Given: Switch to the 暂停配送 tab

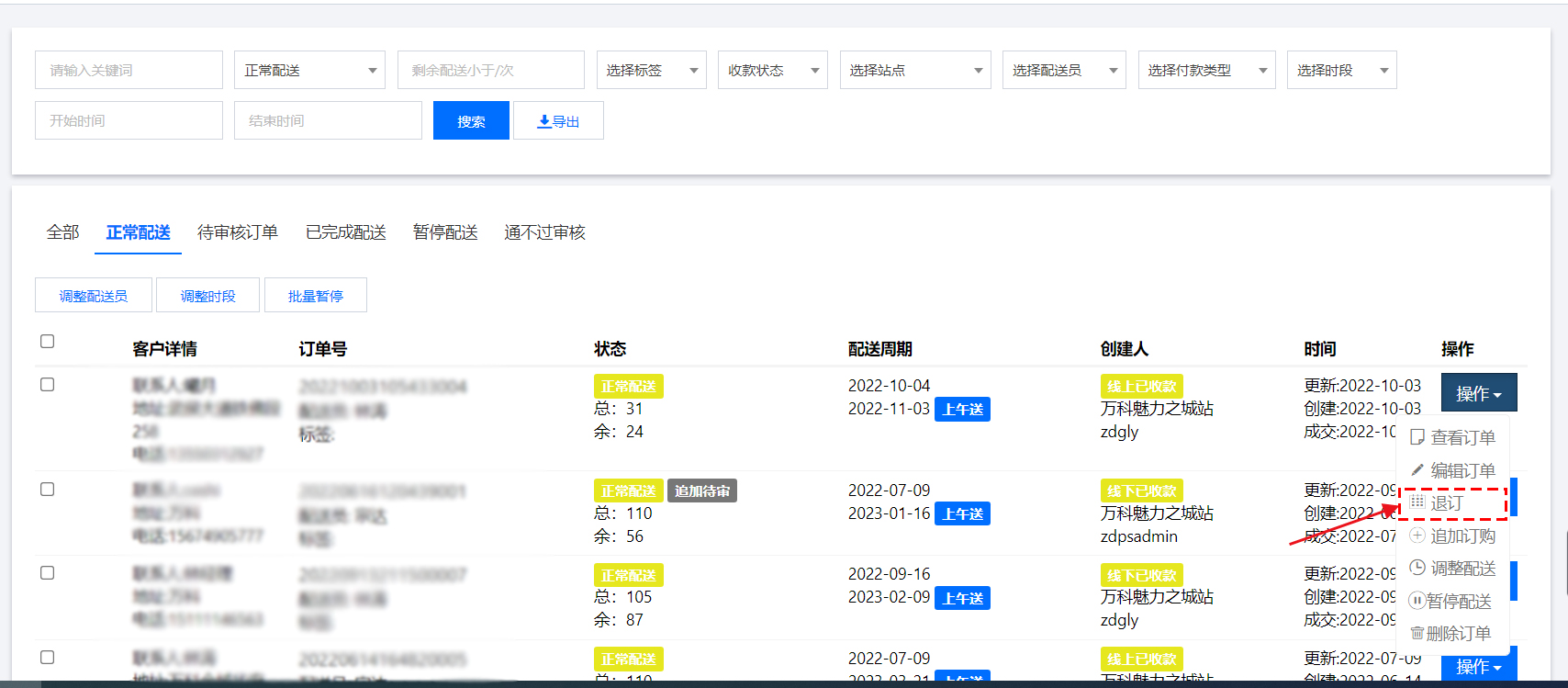Looking at the screenshot, I should [445, 232].
